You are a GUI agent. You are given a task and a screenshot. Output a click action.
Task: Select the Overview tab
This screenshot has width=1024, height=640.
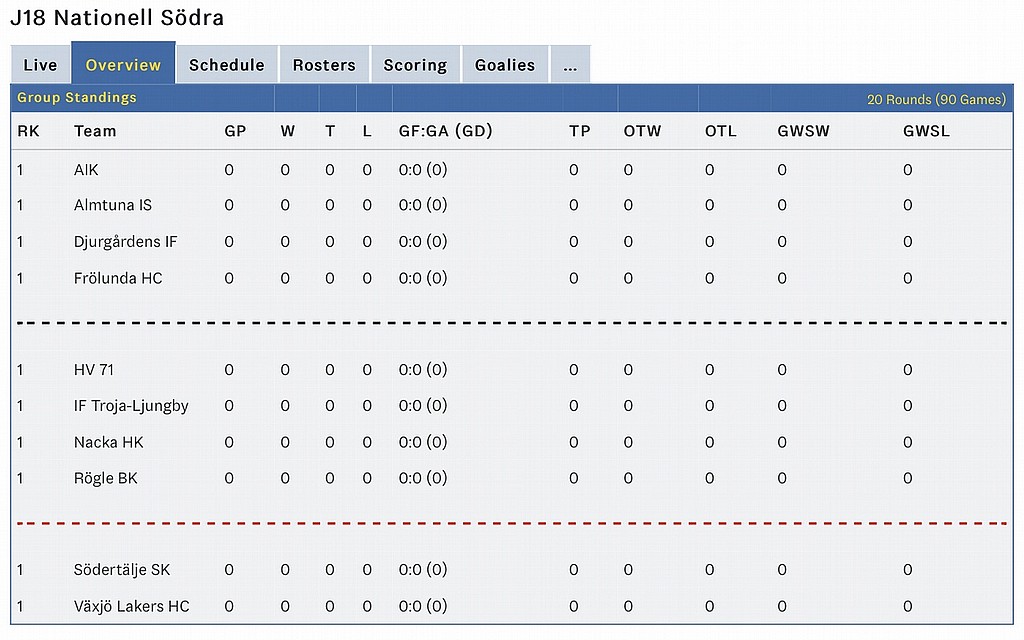click(123, 63)
